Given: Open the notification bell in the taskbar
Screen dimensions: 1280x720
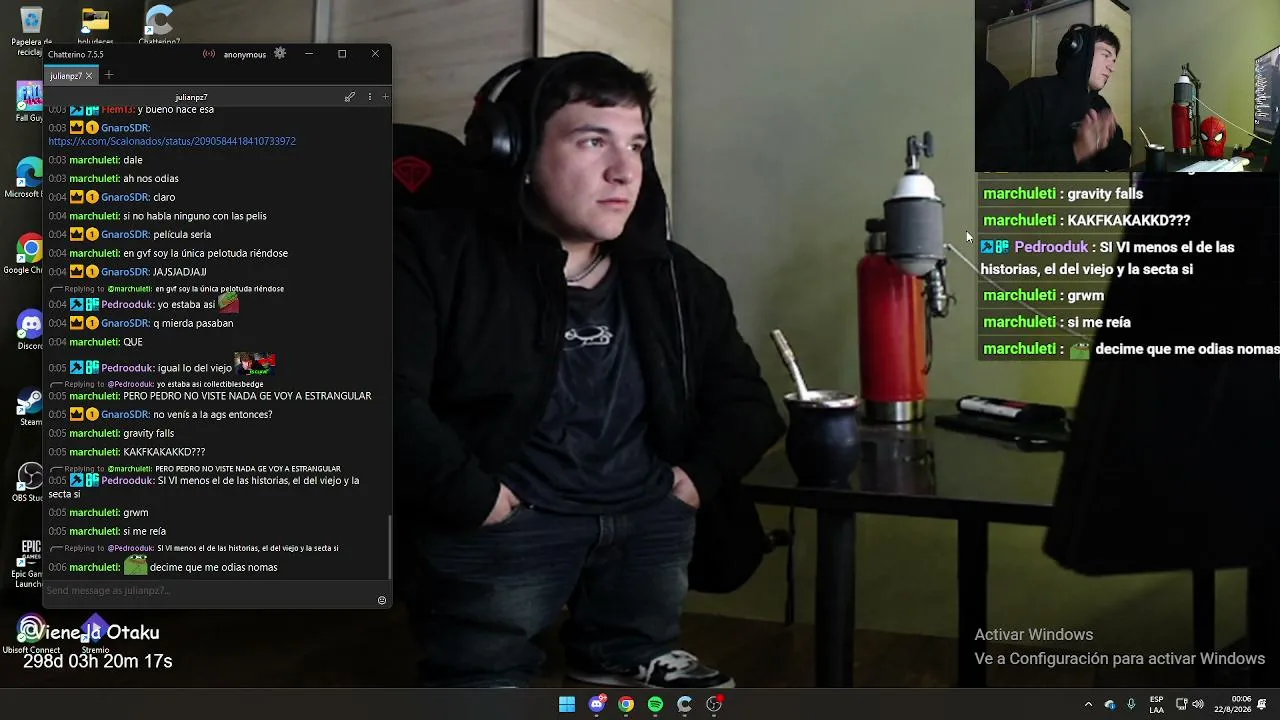Looking at the screenshot, I should [x=1262, y=704].
